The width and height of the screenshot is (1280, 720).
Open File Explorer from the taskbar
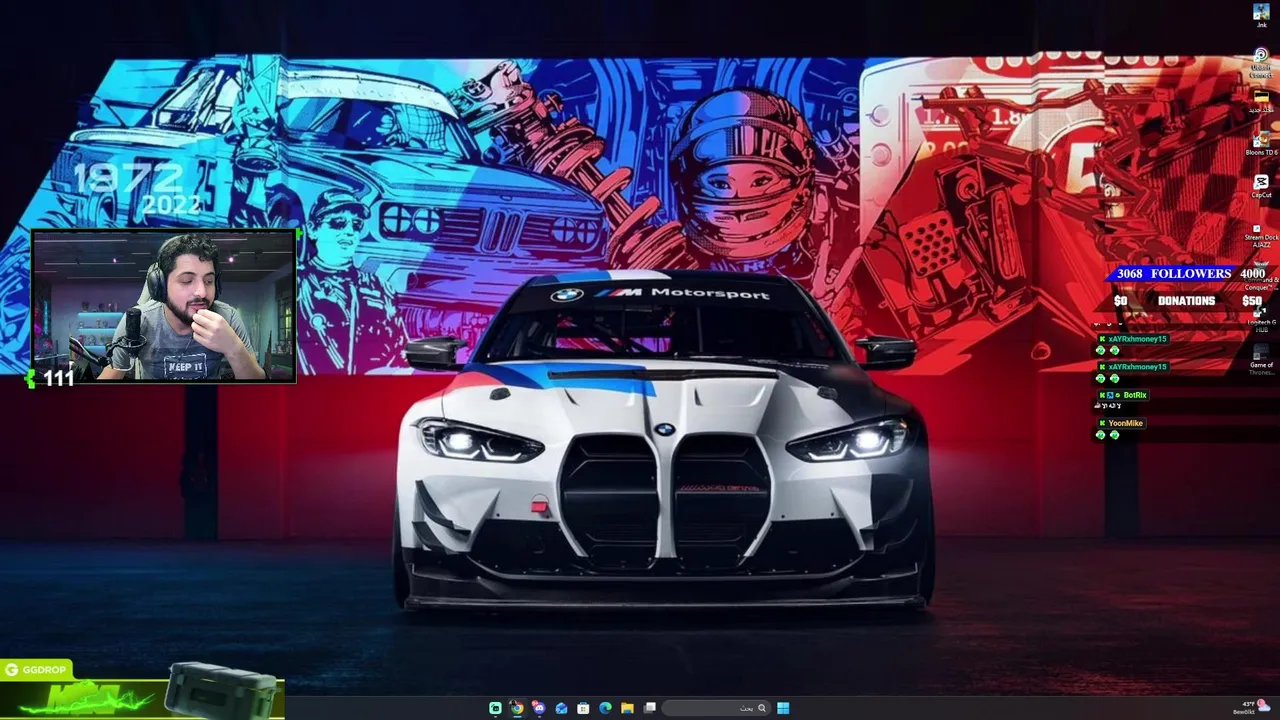click(627, 708)
